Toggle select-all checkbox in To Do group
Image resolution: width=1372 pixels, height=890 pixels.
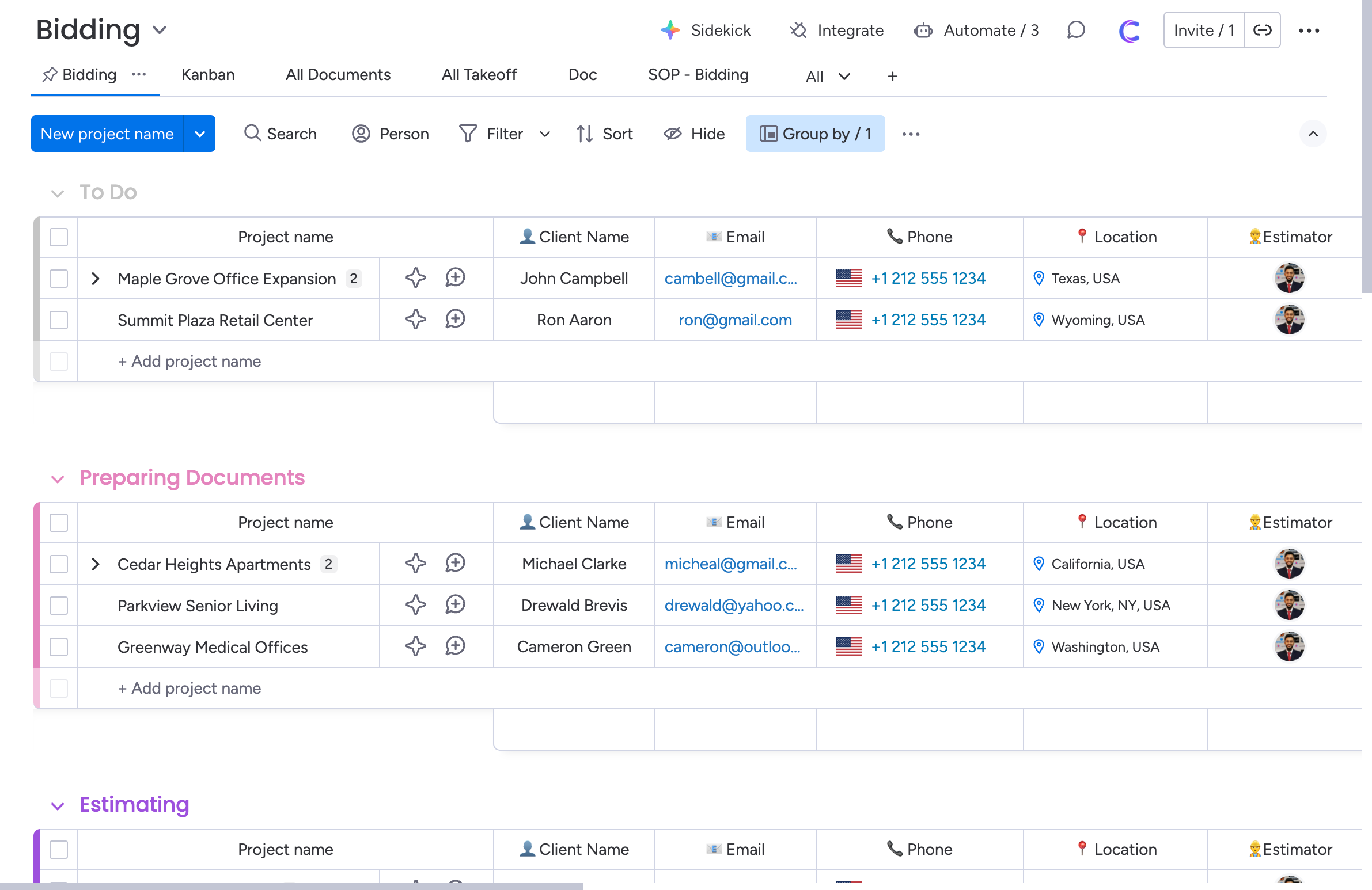59,237
